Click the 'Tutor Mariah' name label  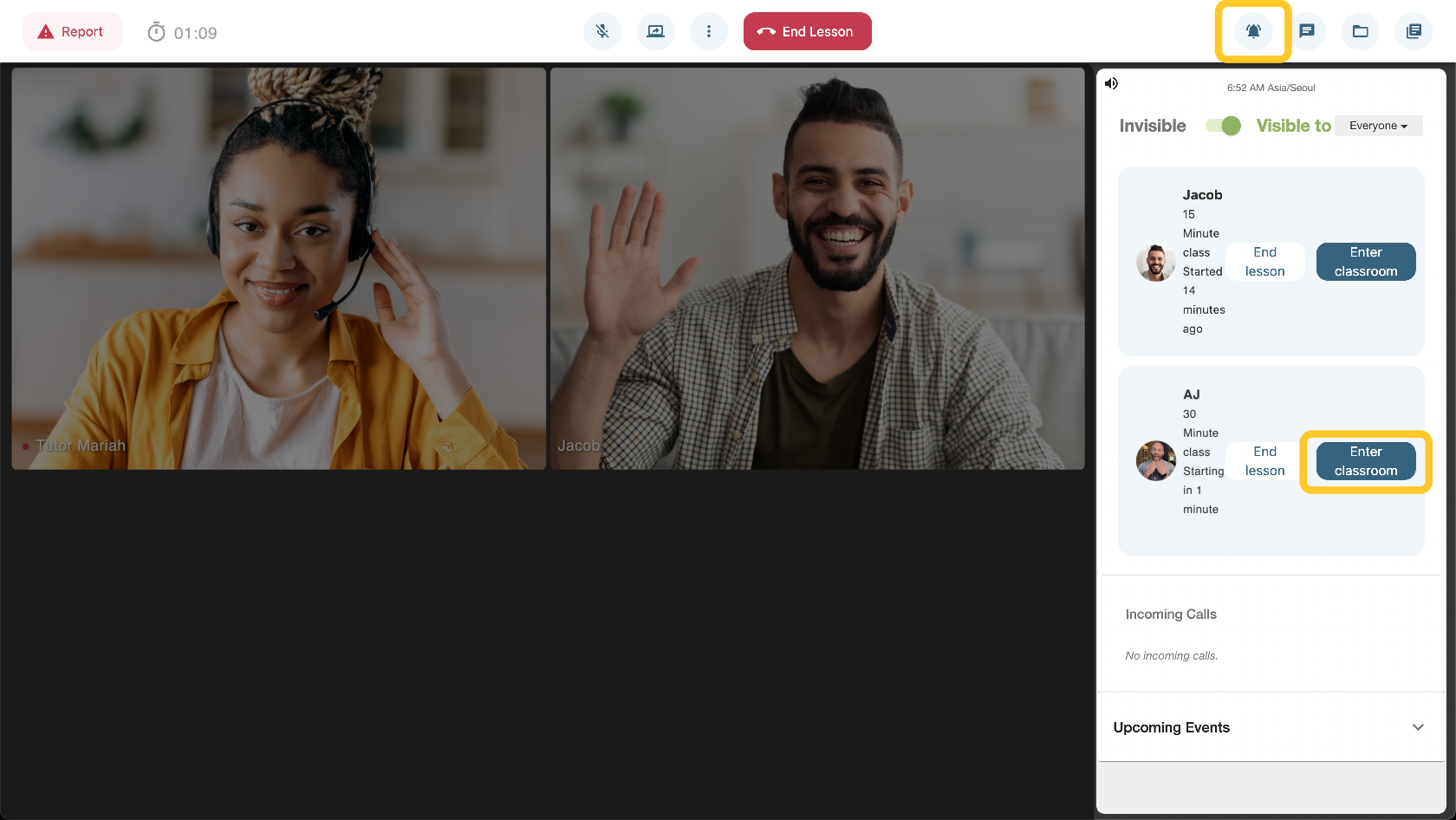pos(81,446)
